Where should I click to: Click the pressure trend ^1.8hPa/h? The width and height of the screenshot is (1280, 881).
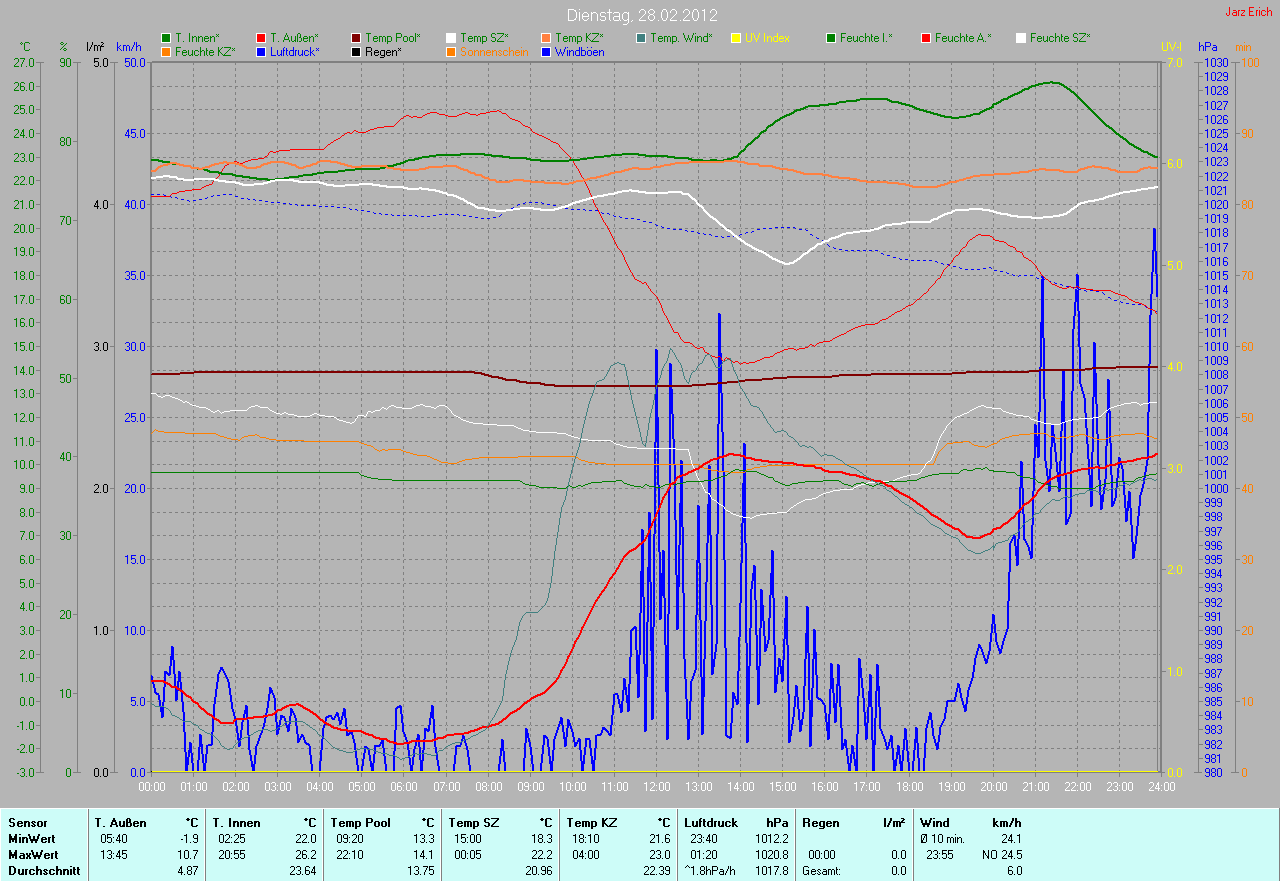click(711, 871)
